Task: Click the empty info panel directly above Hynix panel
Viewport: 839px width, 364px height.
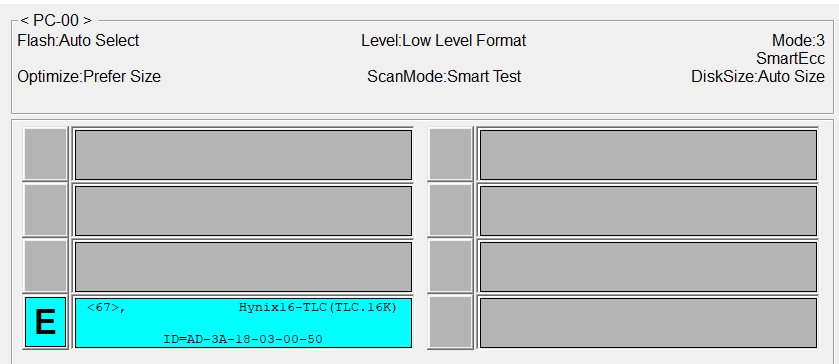Action: coord(243,267)
